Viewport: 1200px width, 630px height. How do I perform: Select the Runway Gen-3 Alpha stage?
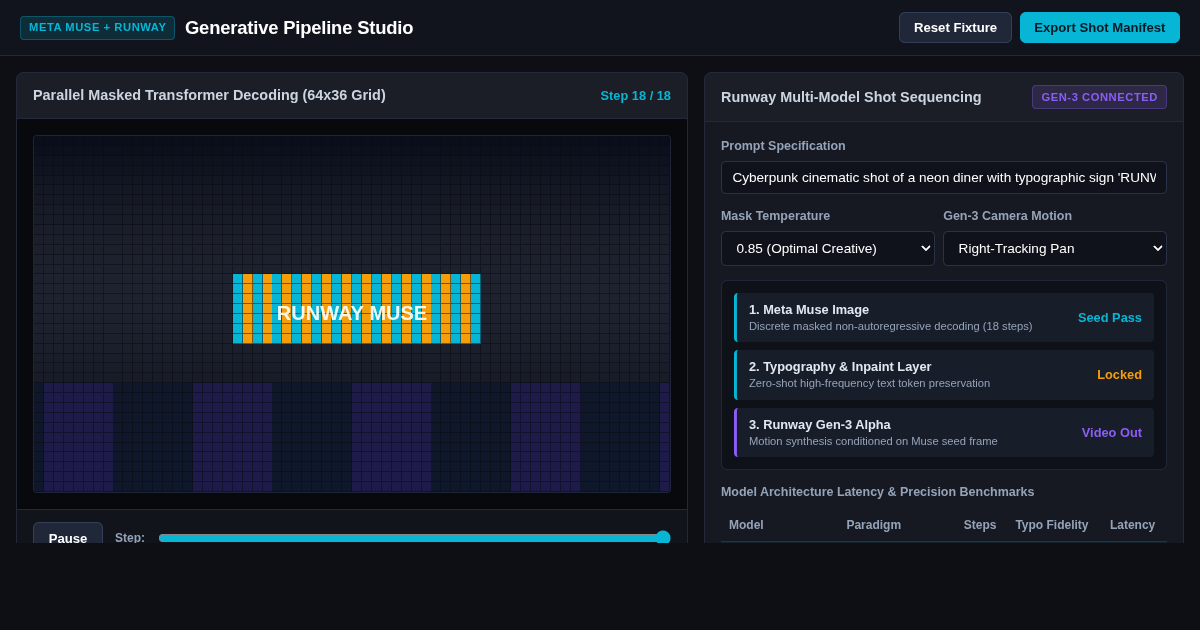tap(944, 432)
